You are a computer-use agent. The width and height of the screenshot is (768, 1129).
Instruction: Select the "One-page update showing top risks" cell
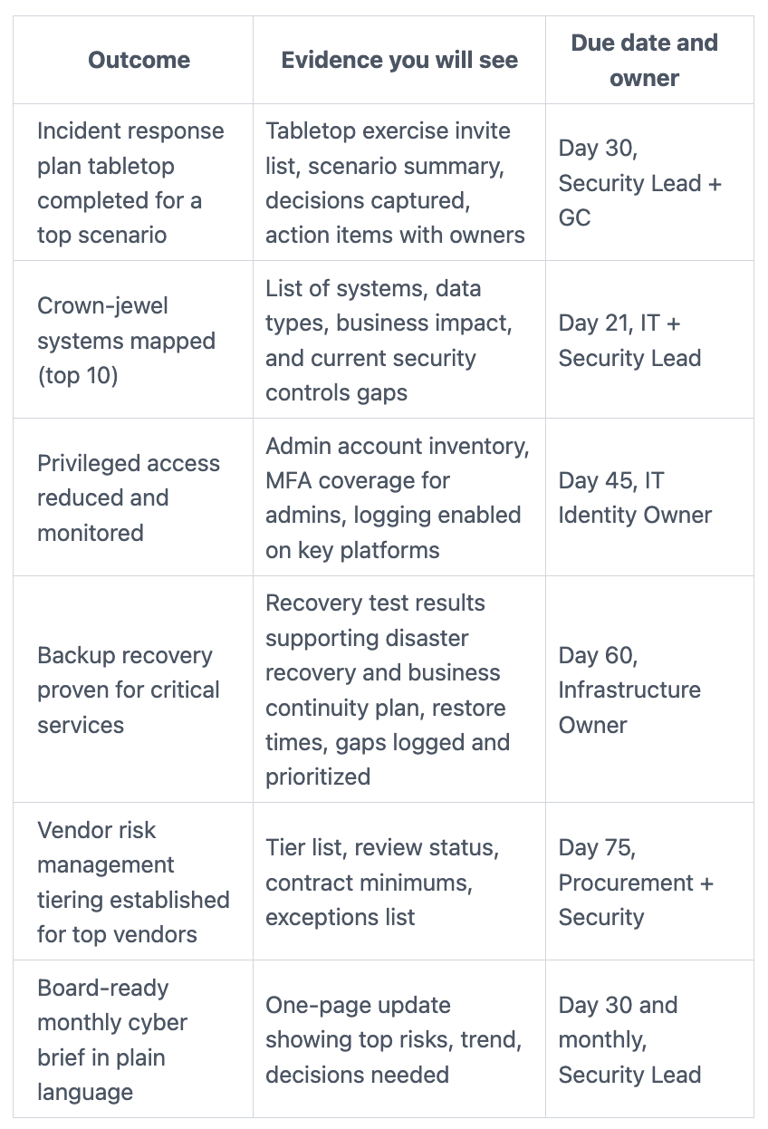tap(393, 1040)
